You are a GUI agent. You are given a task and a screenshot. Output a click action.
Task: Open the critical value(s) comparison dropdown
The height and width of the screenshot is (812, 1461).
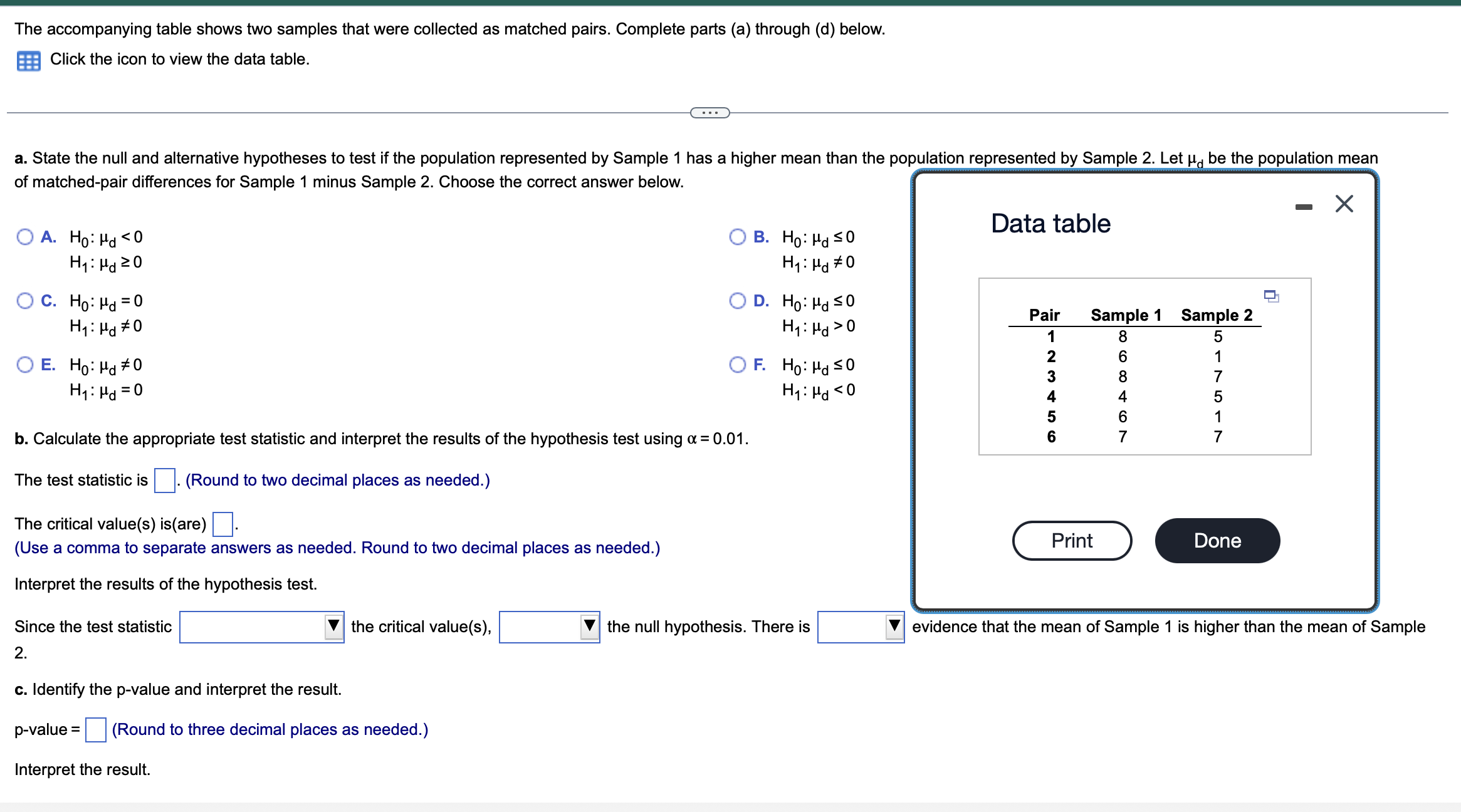[x=589, y=626]
